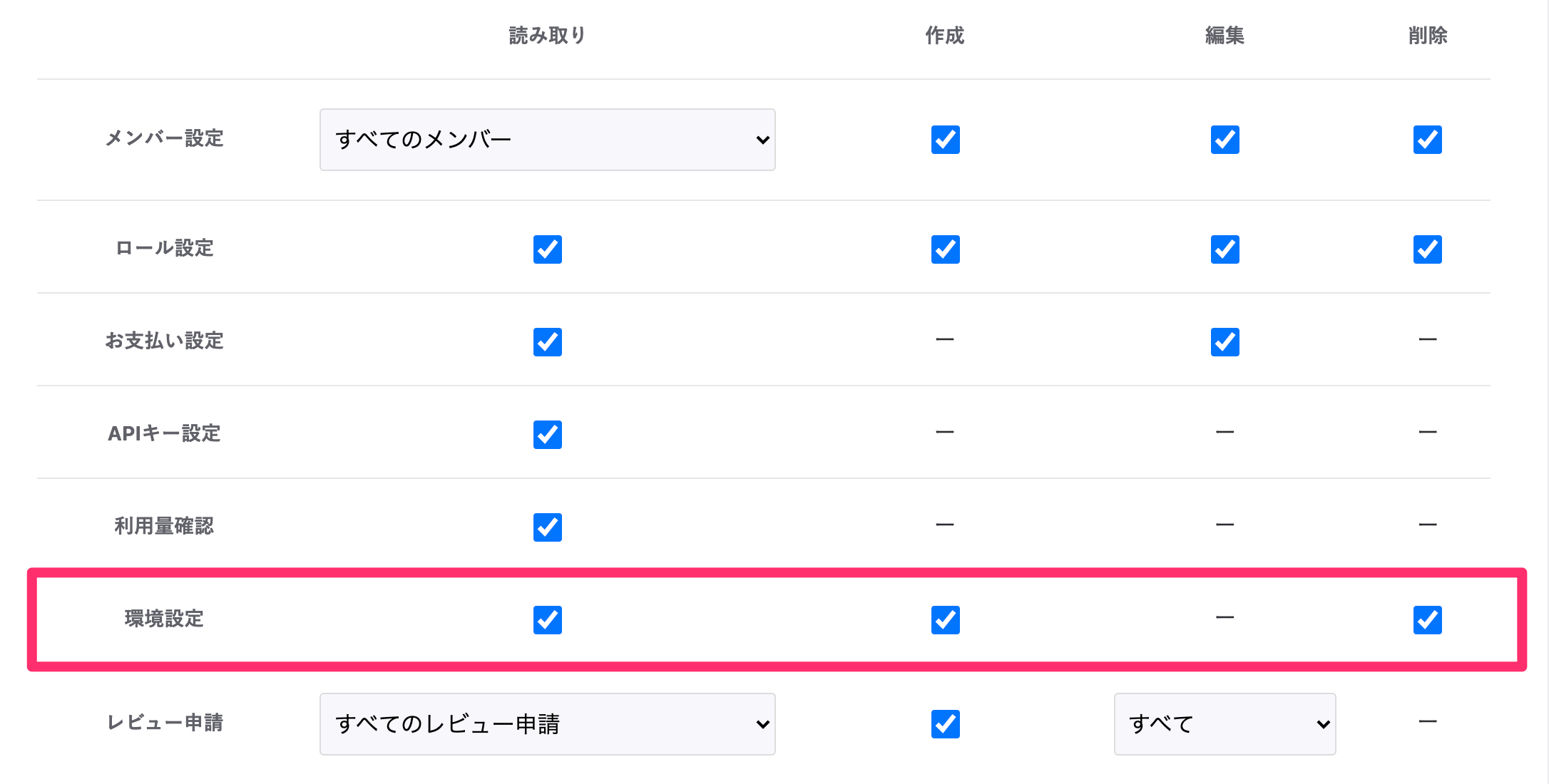Image resolution: width=1549 pixels, height=784 pixels.
Task: Toggle レビュー申請 作成 checkbox
Action: 945,724
